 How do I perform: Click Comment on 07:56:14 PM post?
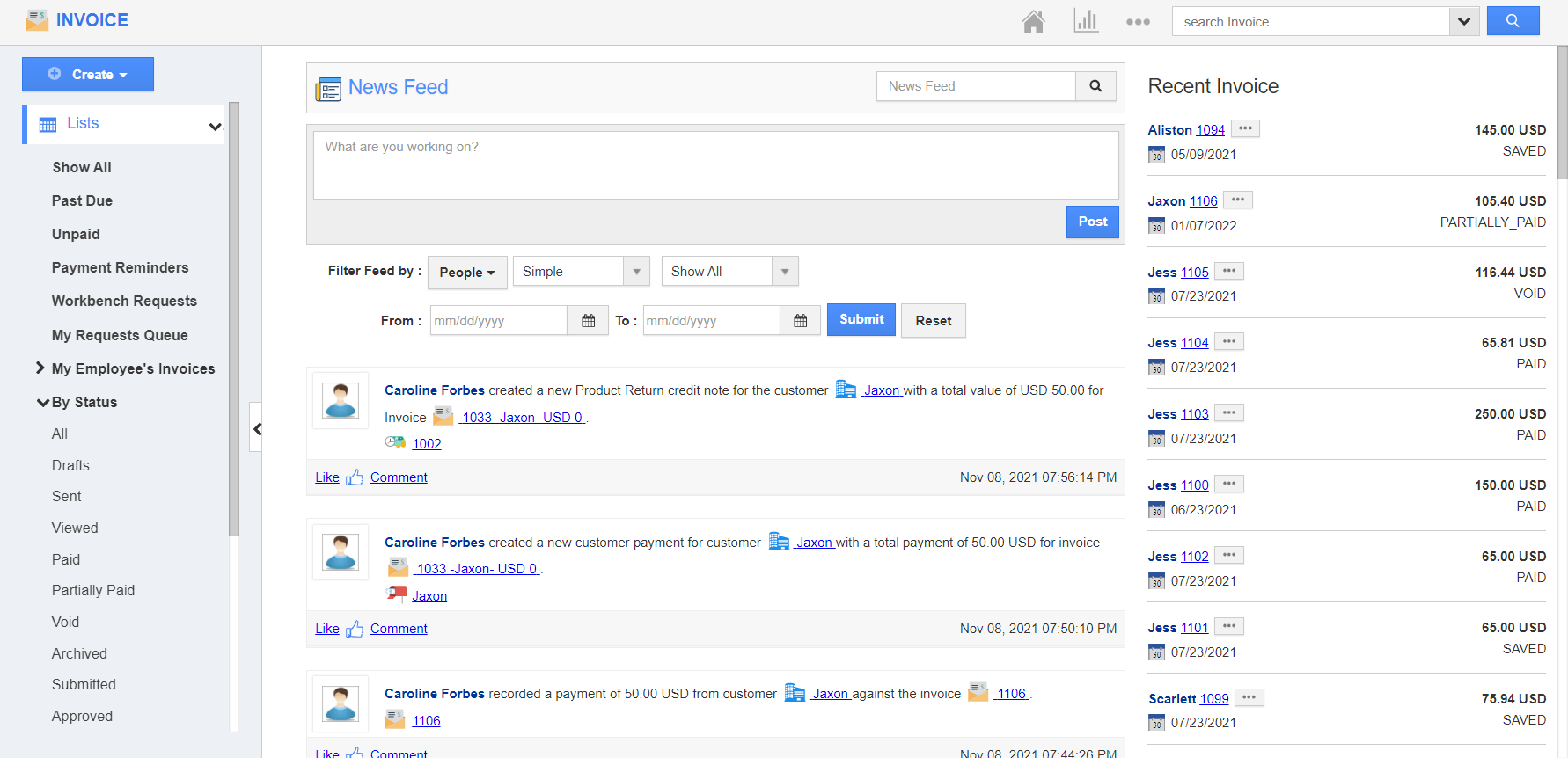pos(399,477)
